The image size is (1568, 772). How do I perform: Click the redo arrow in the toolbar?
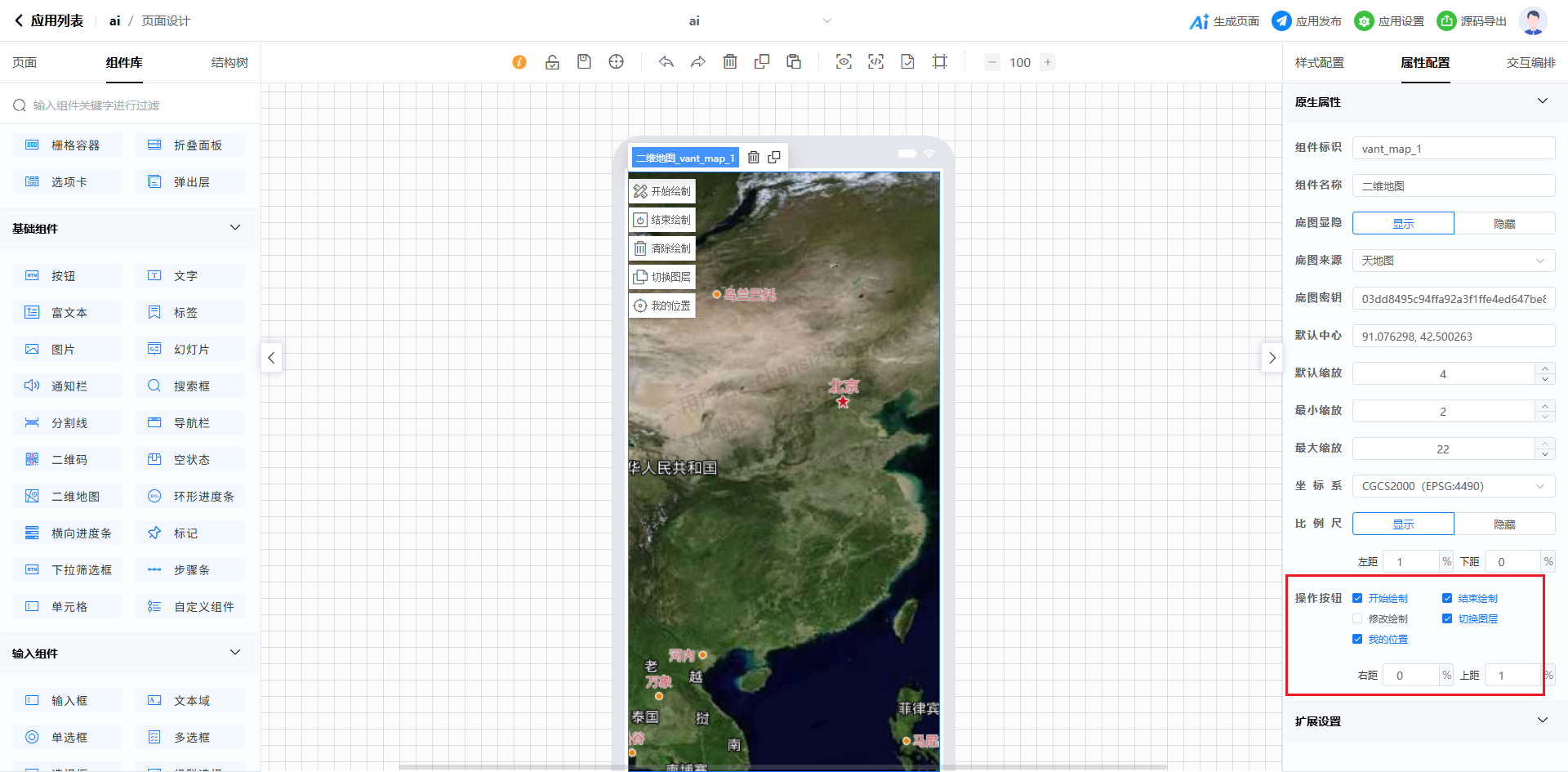pyautogui.click(x=698, y=62)
